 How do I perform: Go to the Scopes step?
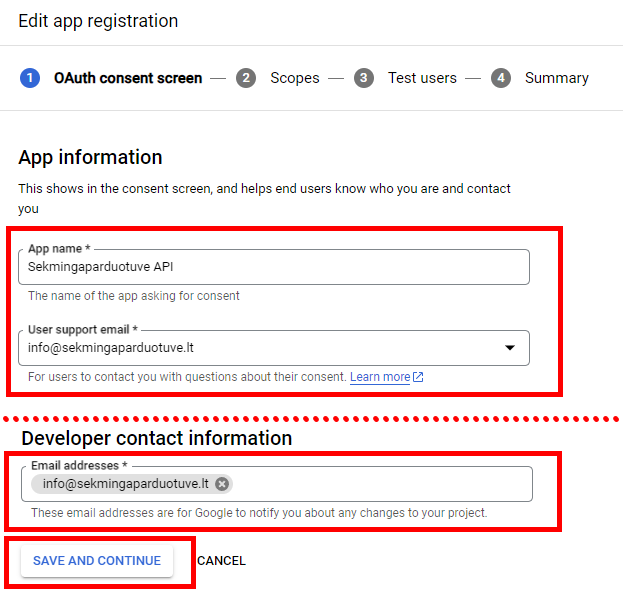294,78
